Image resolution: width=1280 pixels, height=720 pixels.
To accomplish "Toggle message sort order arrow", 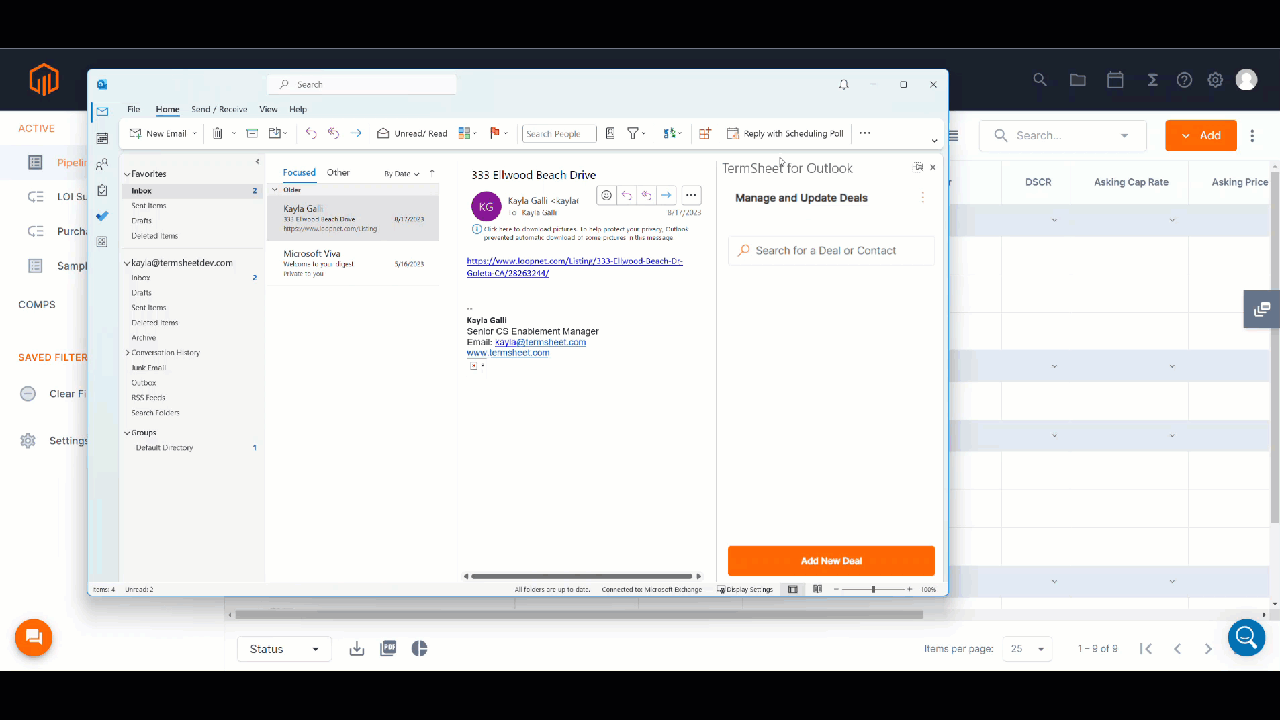I will pos(432,173).
